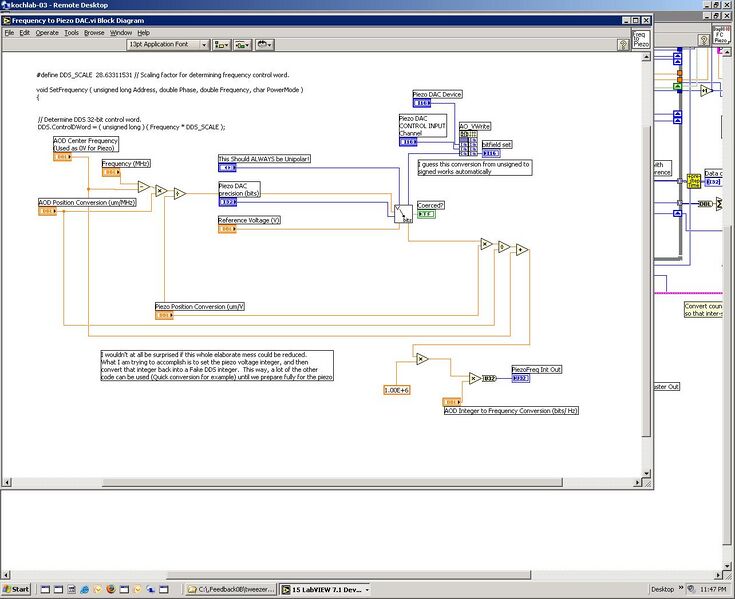Click the Windows Start button
This screenshot has width=735, height=599.
coord(17,589)
